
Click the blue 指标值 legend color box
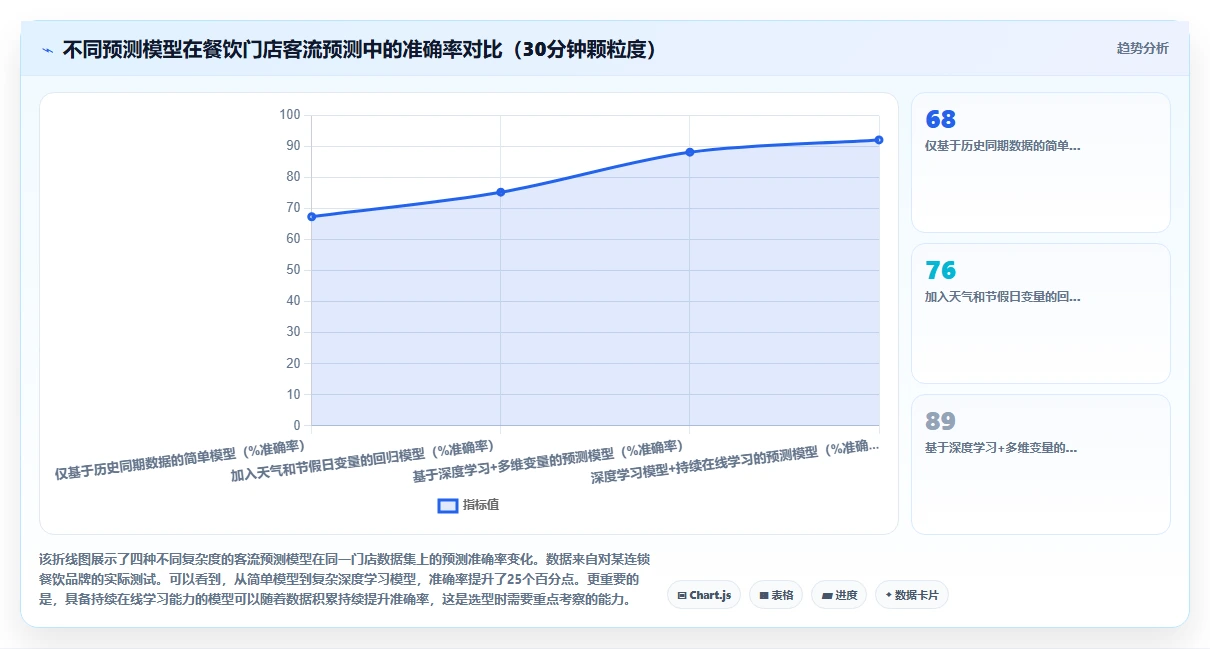448,505
